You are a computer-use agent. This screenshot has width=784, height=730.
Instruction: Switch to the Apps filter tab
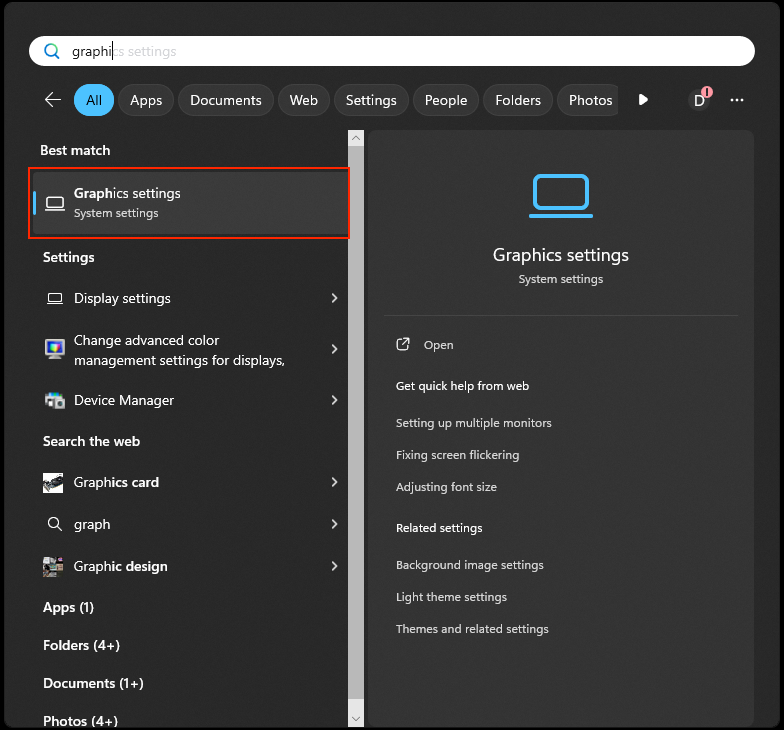pos(146,100)
